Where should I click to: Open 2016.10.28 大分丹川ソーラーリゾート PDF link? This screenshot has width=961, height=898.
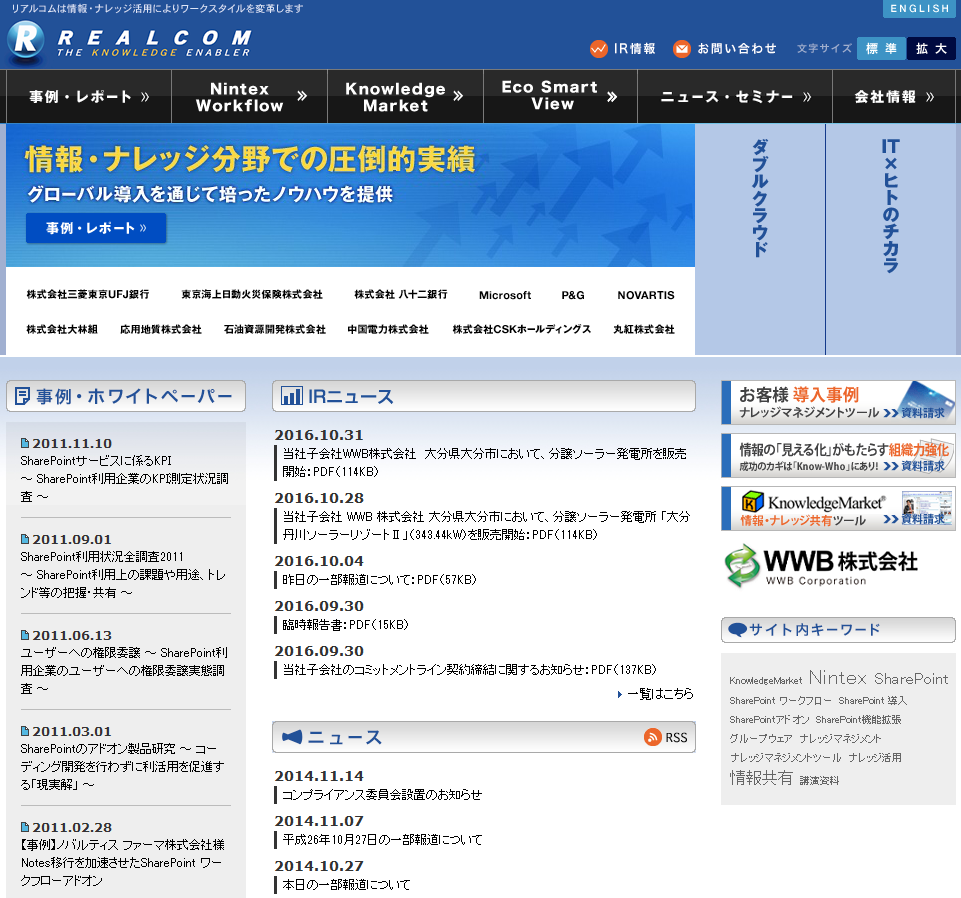486,525
